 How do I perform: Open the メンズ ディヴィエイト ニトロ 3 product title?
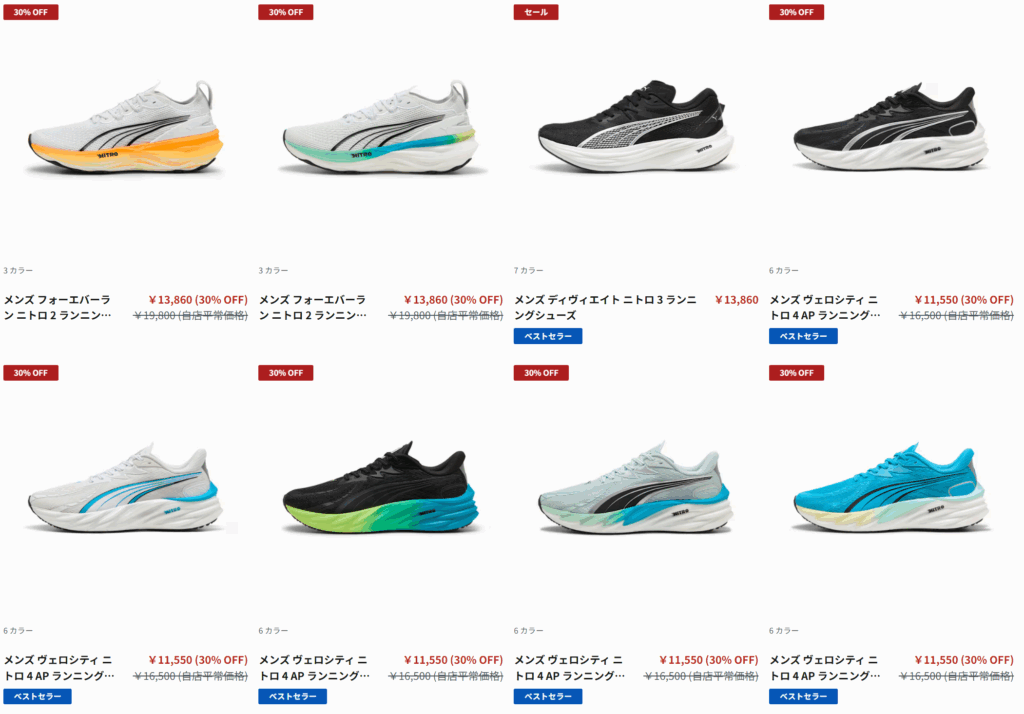605,307
